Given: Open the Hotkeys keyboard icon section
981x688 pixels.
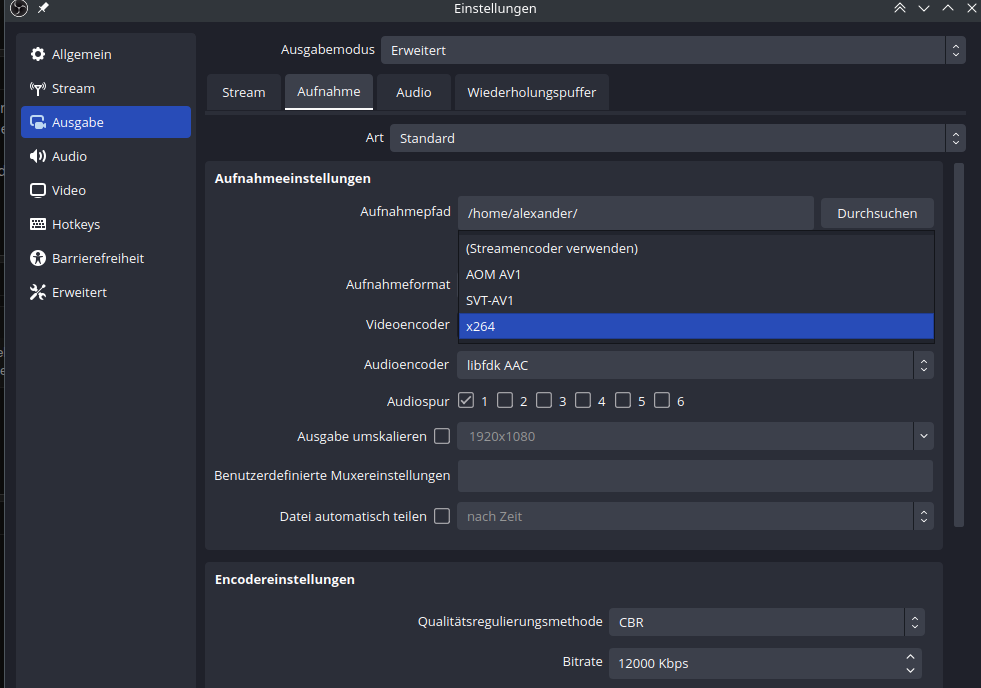Looking at the screenshot, I should click(x=38, y=224).
